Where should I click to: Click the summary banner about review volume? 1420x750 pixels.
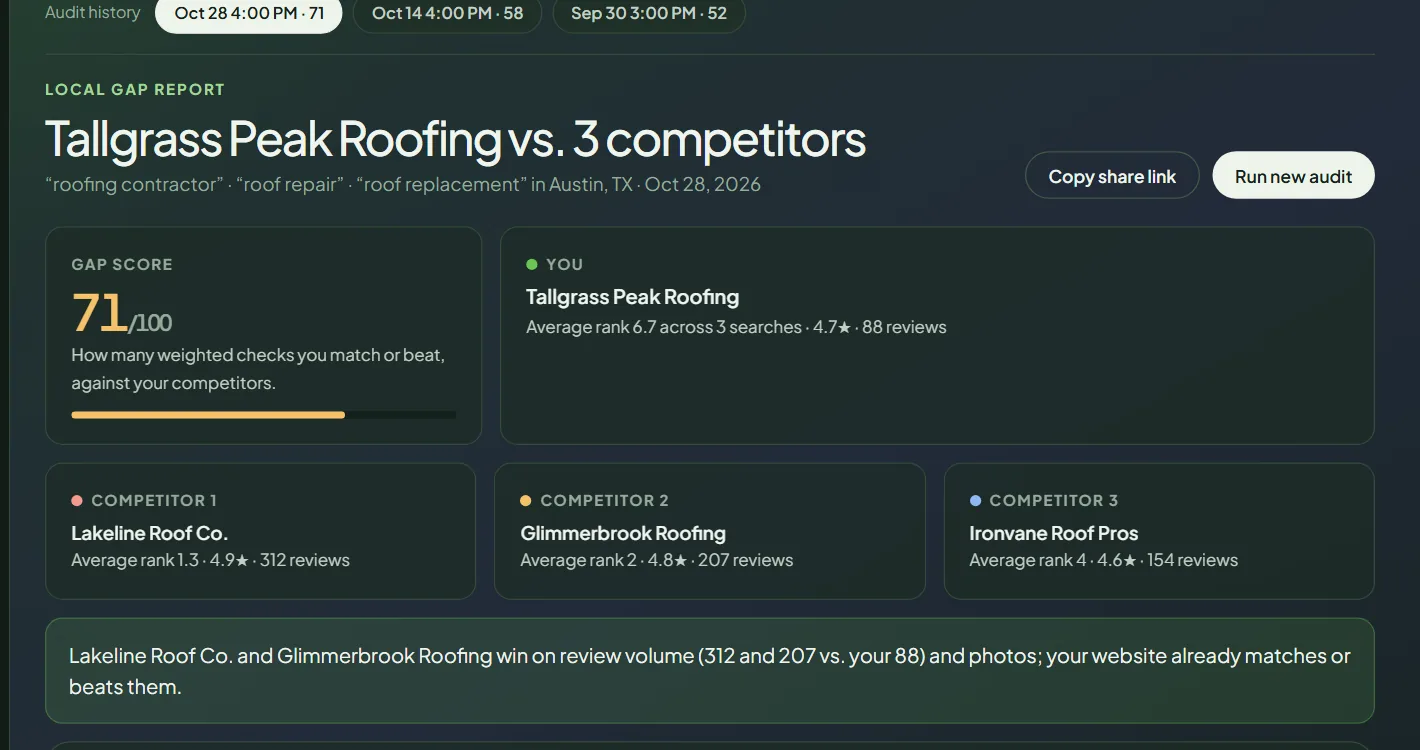[710, 671]
